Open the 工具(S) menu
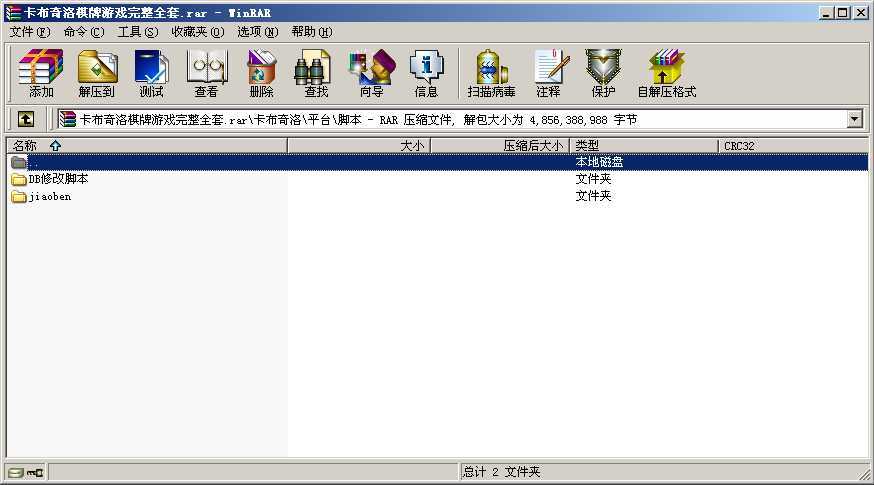 138,32
